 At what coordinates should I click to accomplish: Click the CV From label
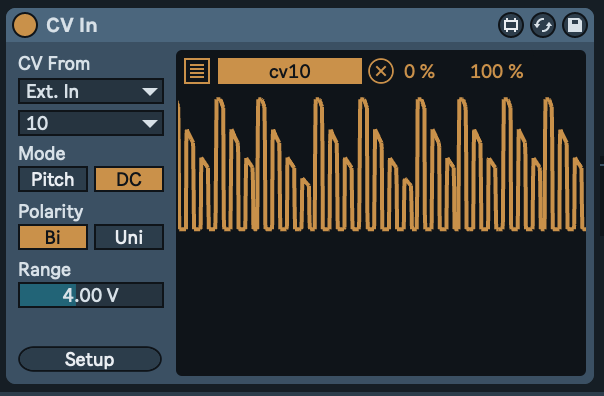click(x=54, y=64)
